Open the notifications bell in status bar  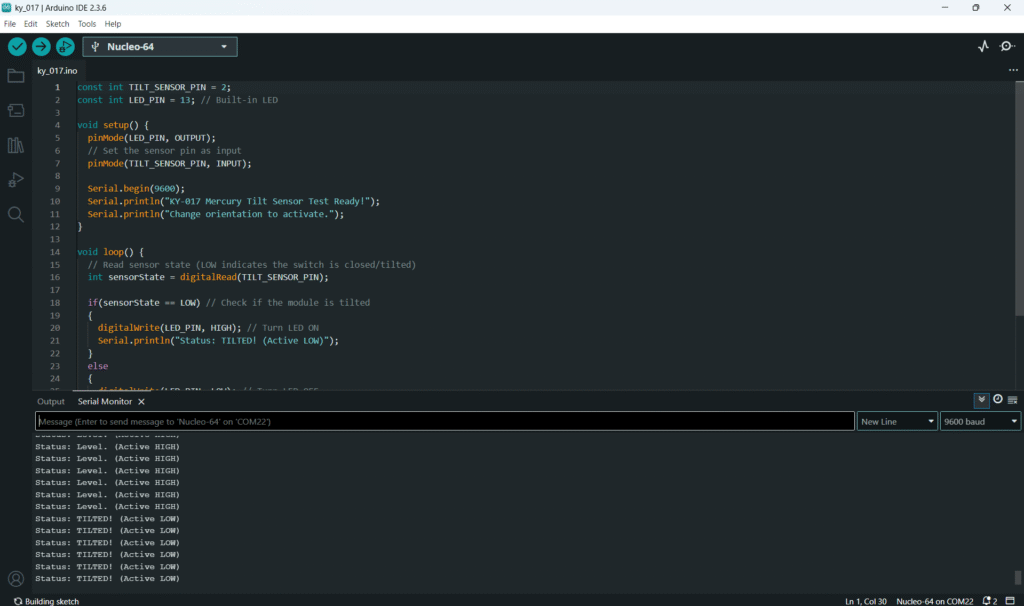[x=987, y=601]
